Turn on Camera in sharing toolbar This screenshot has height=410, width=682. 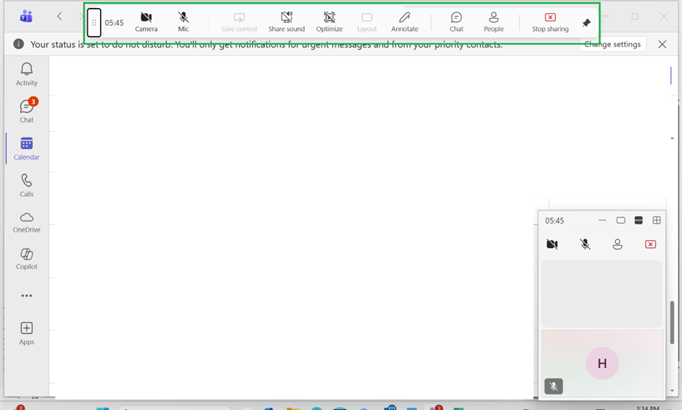coord(146,22)
